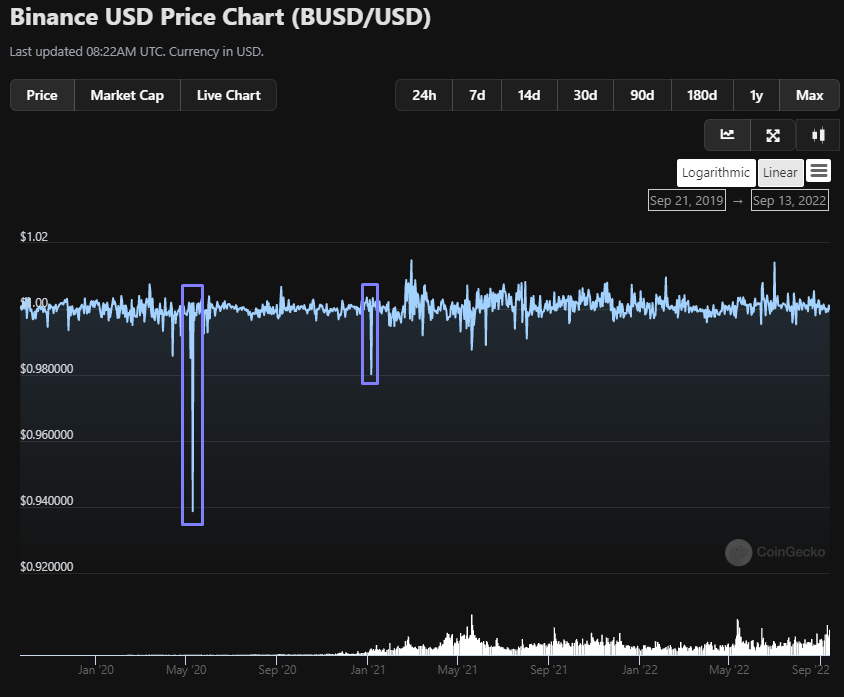Select the 24h time range

424,95
